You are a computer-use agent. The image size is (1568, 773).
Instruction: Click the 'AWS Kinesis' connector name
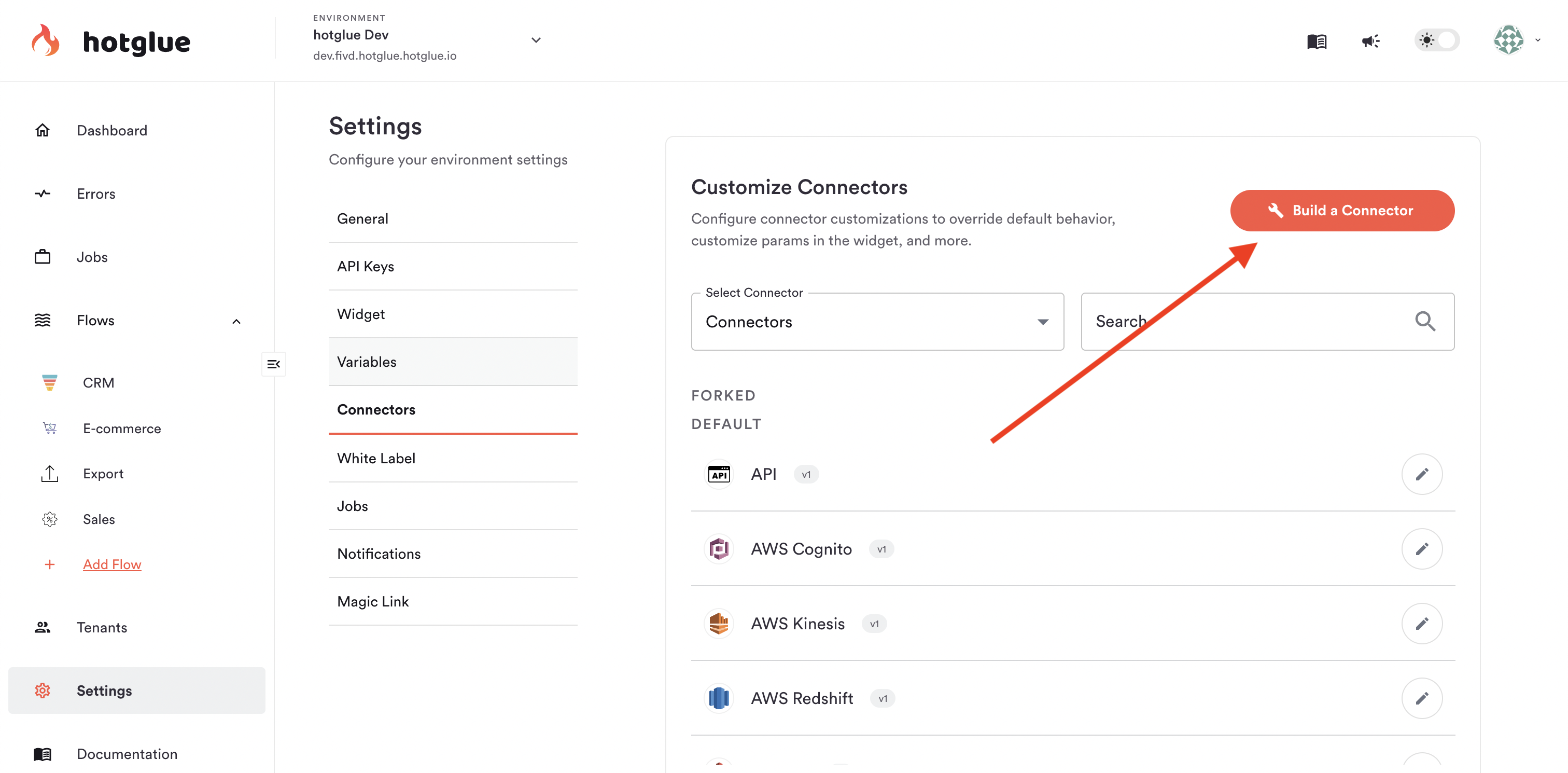point(797,623)
